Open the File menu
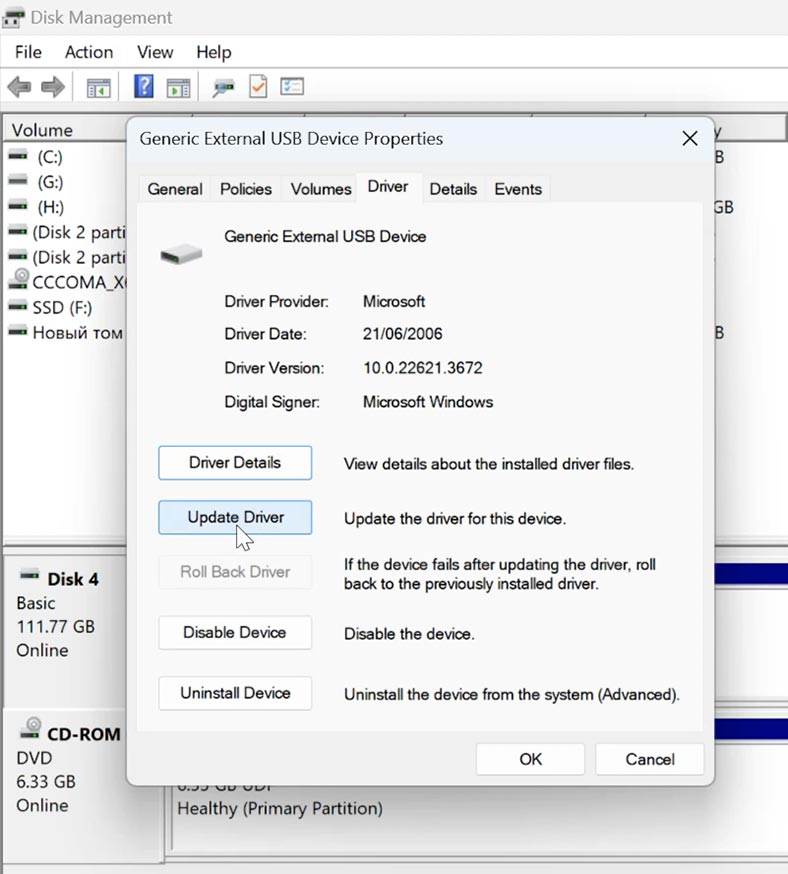Screen dimensions: 788x874 tap(28, 52)
